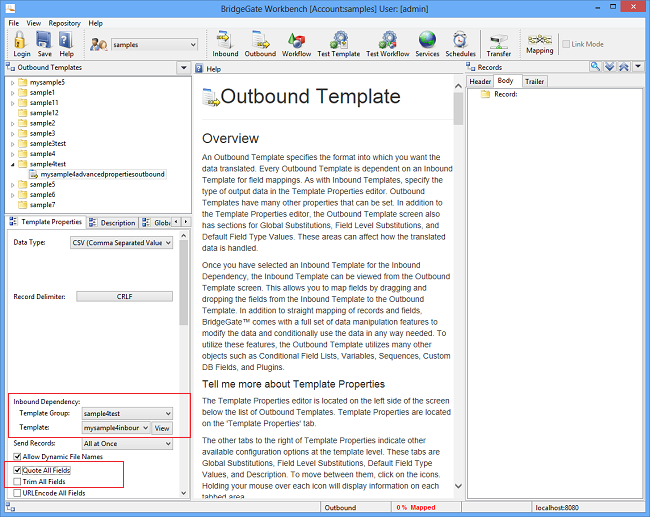Switch to the Trailer tab

click(x=534, y=82)
